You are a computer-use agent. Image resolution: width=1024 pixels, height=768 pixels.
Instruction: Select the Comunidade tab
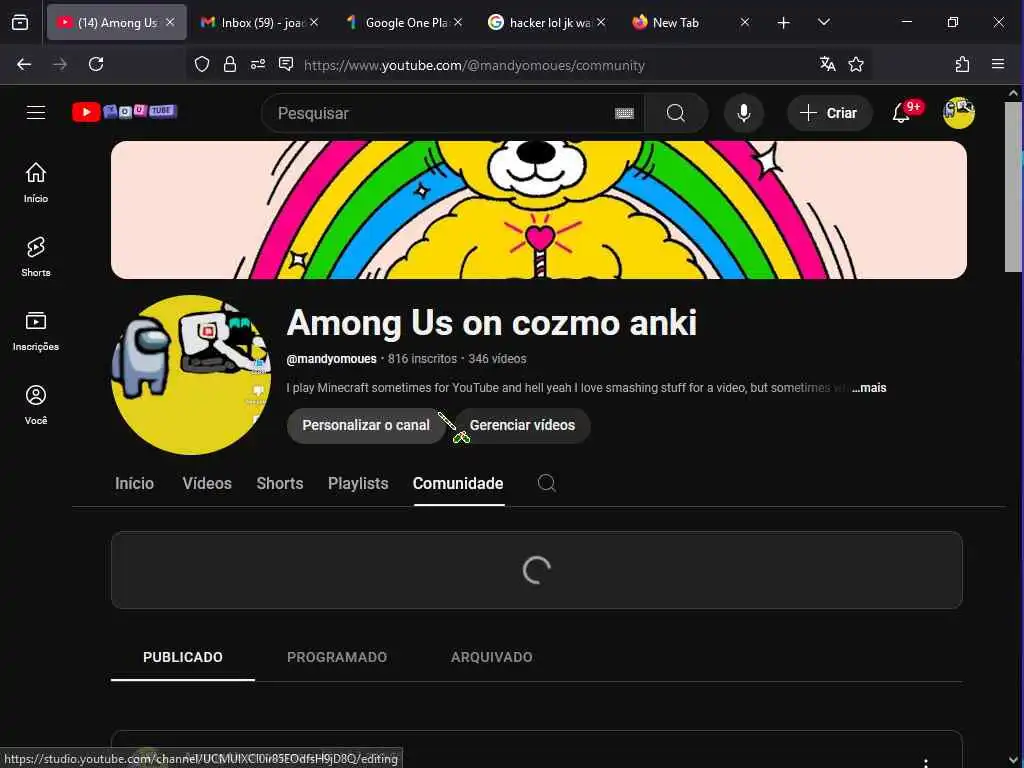pos(458,483)
